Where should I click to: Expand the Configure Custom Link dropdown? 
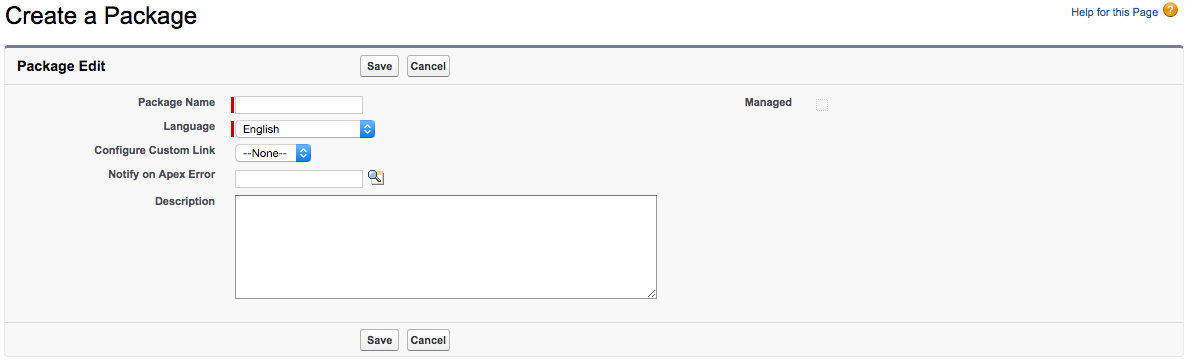pos(274,153)
